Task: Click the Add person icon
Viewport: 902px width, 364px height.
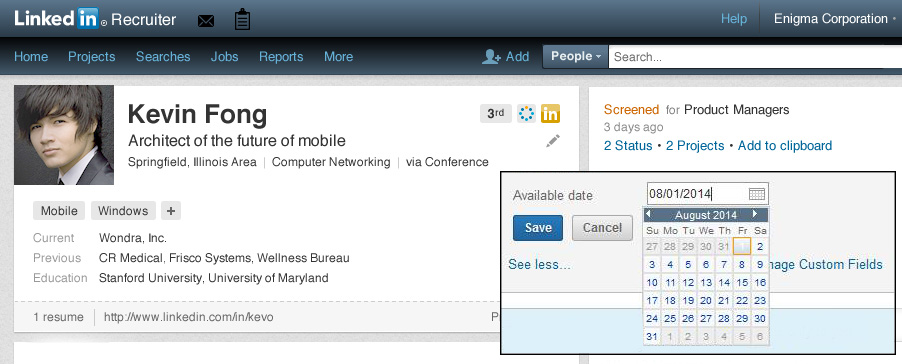Action: tap(491, 56)
